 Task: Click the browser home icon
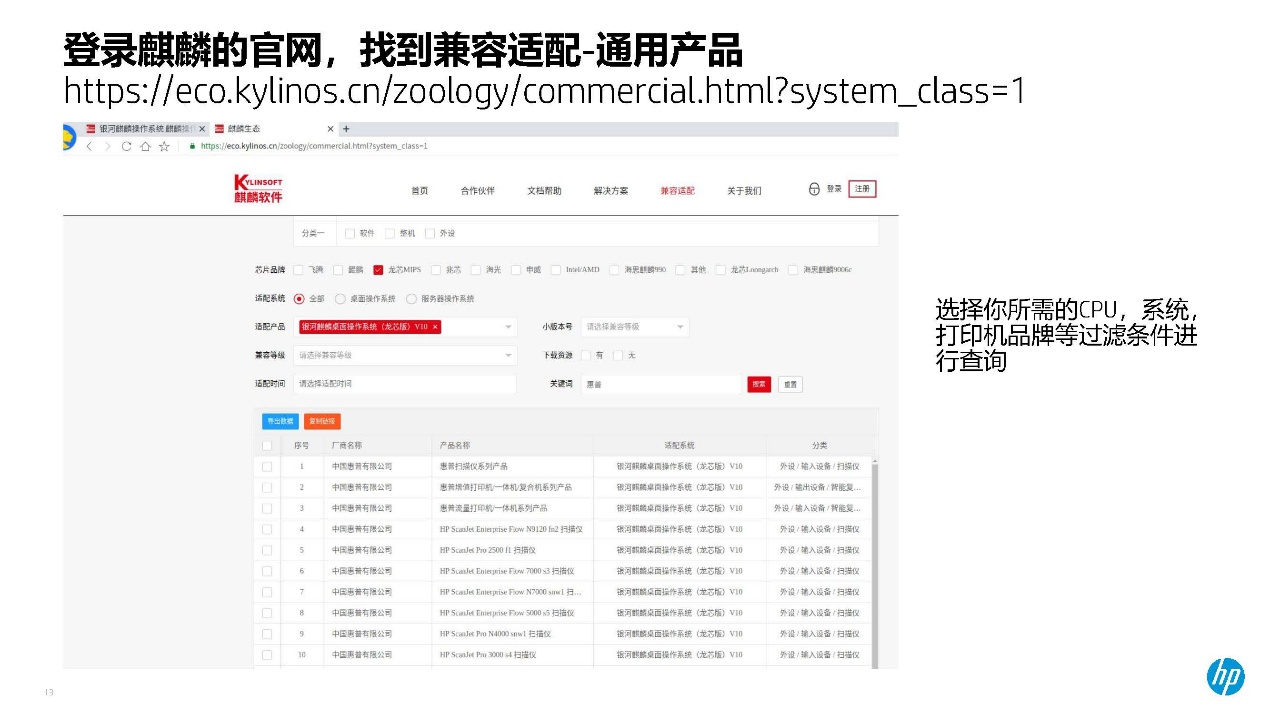145,146
